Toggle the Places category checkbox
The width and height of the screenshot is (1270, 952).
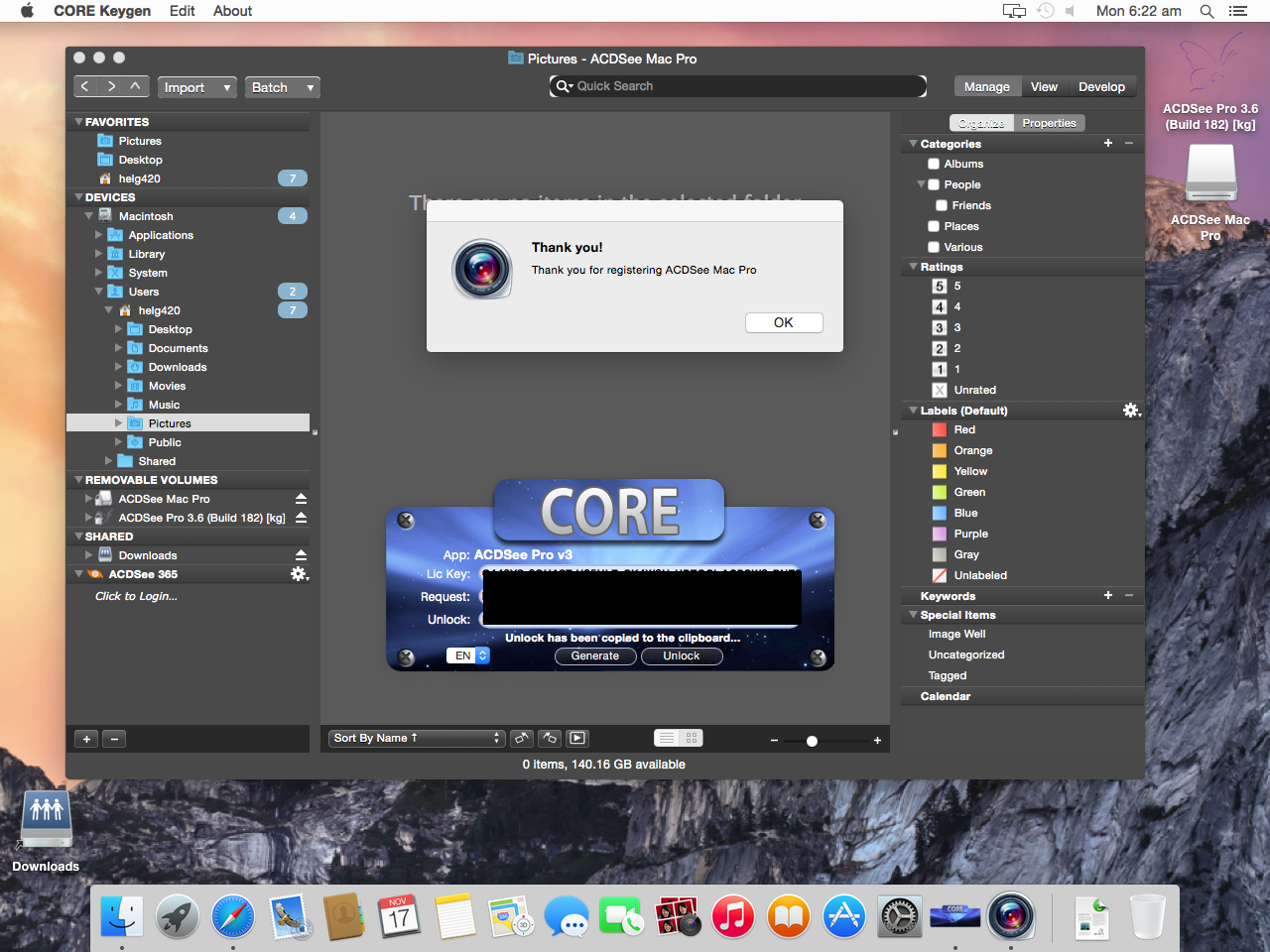click(x=934, y=226)
